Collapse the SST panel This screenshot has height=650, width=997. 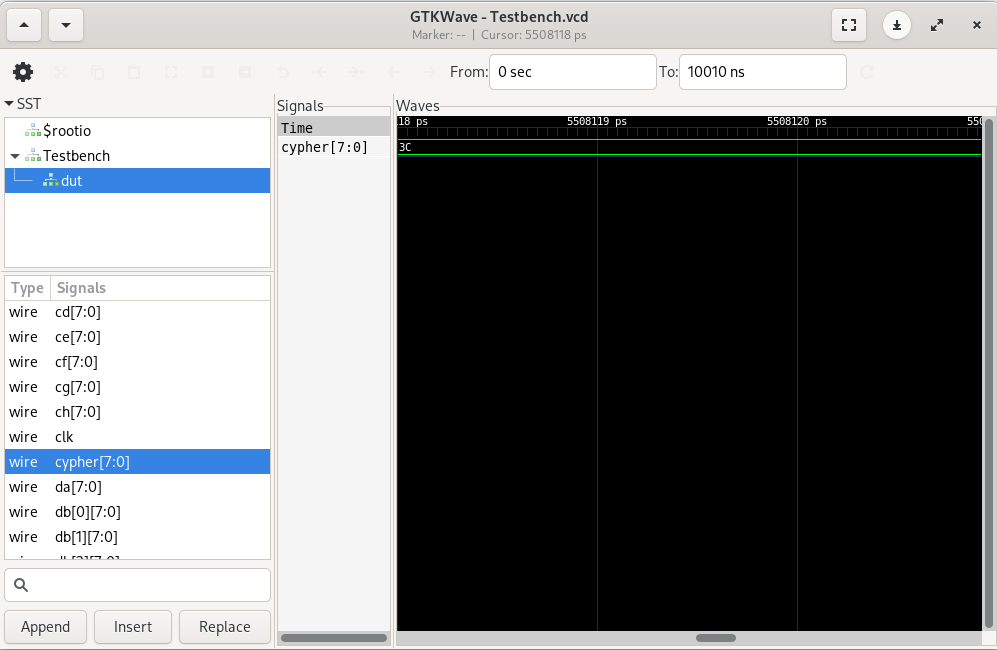(x=9, y=104)
